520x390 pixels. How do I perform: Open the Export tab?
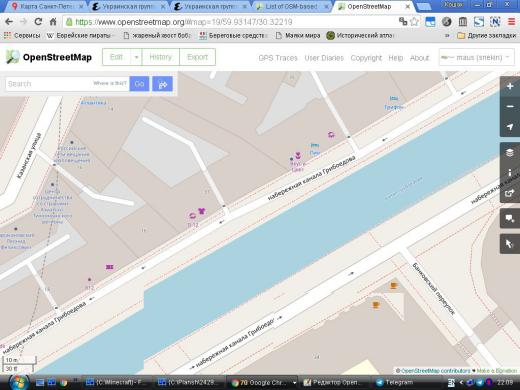[x=197, y=57]
